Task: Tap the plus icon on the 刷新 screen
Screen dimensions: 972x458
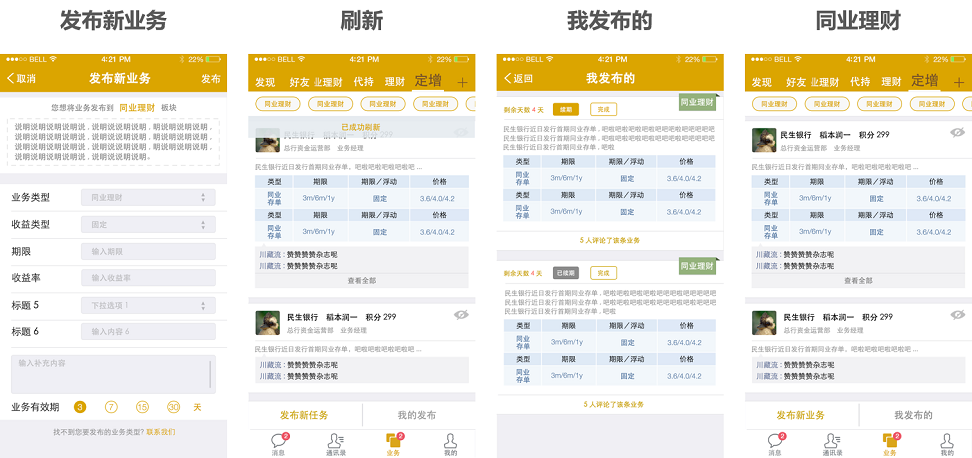Action: coord(462,82)
